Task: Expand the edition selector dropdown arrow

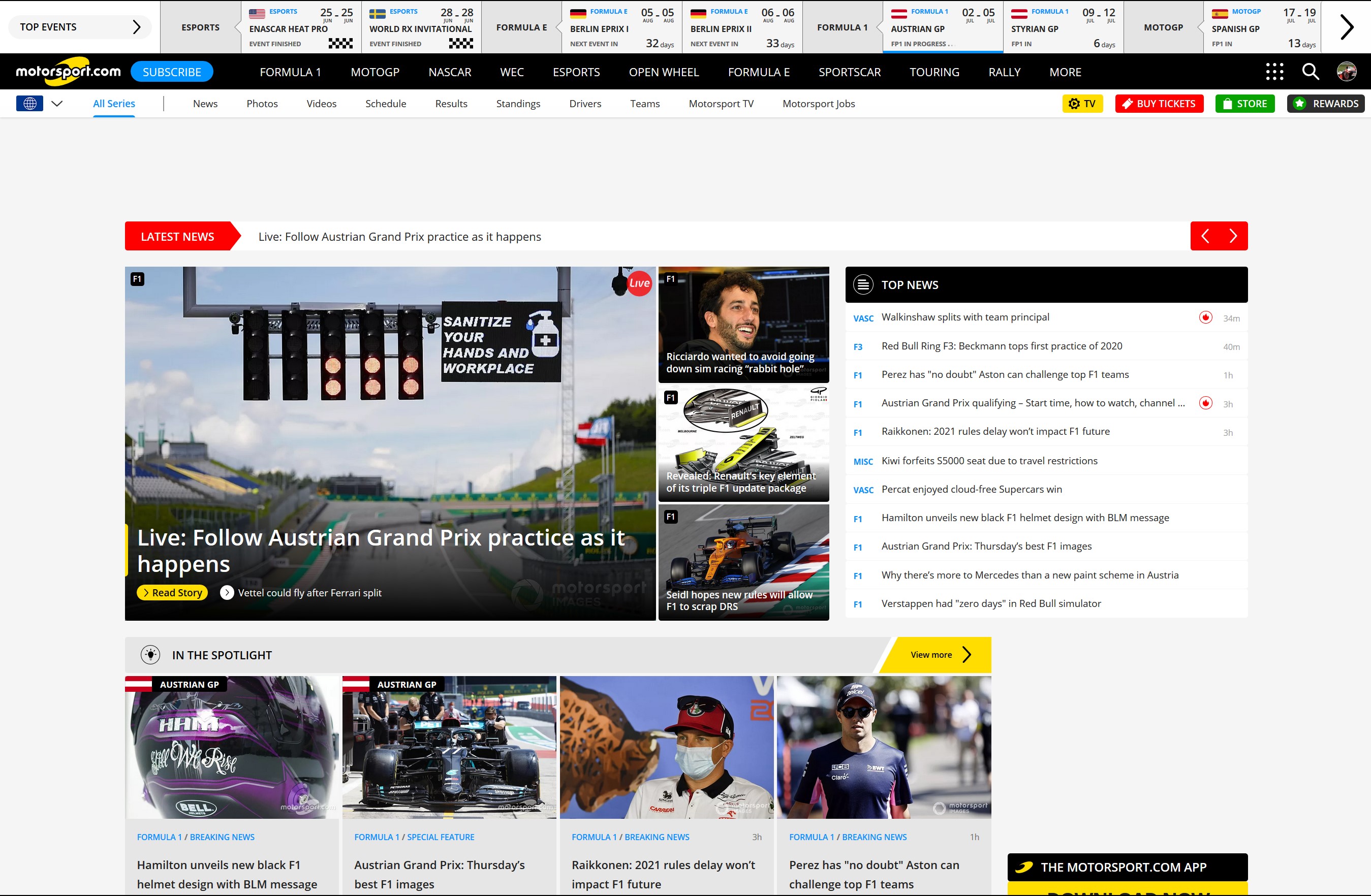Action: (57, 104)
